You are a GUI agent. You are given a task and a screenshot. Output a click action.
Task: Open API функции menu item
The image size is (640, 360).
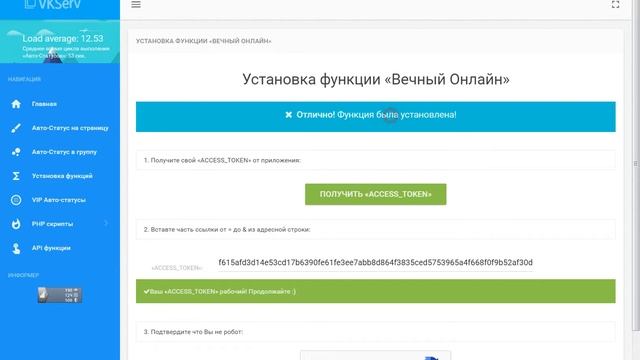[x=51, y=248]
